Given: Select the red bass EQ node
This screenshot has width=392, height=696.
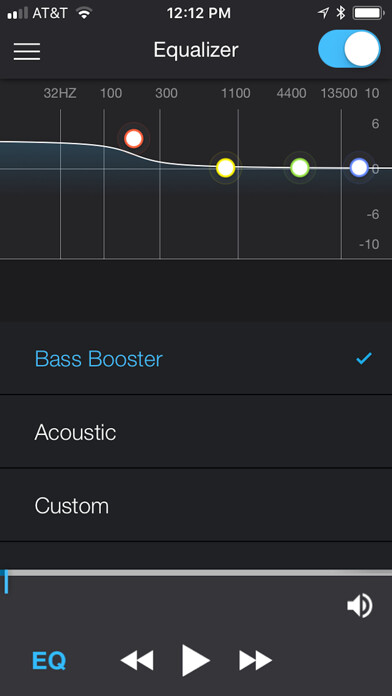Looking at the screenshot, I should pos(134,139).
